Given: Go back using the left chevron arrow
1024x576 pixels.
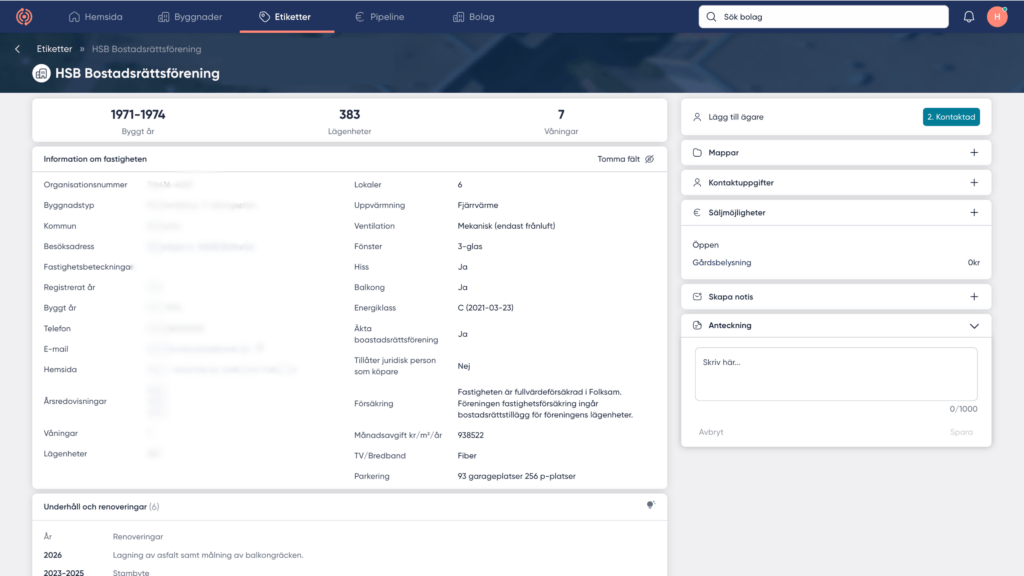Looking at the screenshot, I should (x=18, y=49).
